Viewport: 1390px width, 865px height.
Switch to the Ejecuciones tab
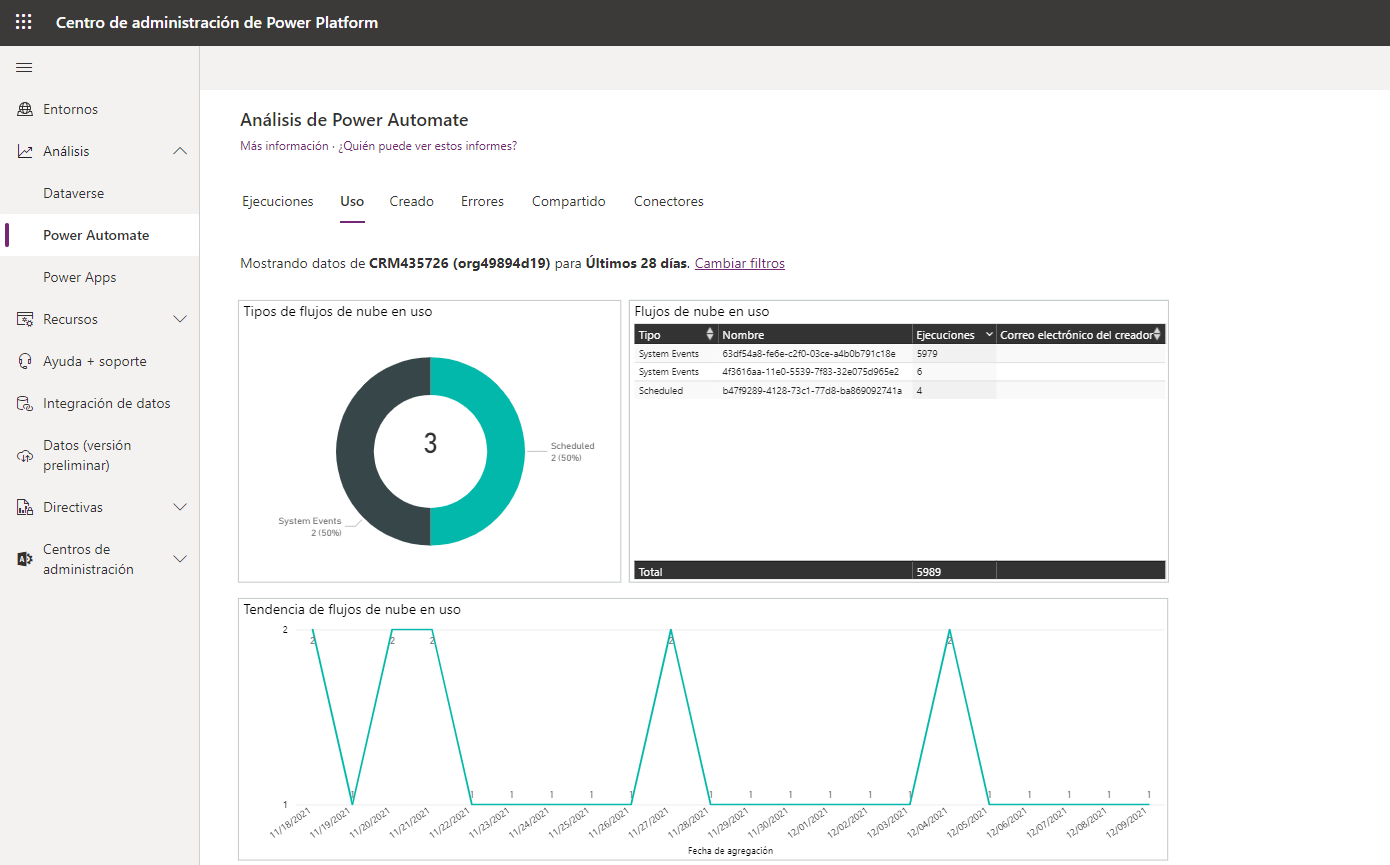(x=278, y=201)
